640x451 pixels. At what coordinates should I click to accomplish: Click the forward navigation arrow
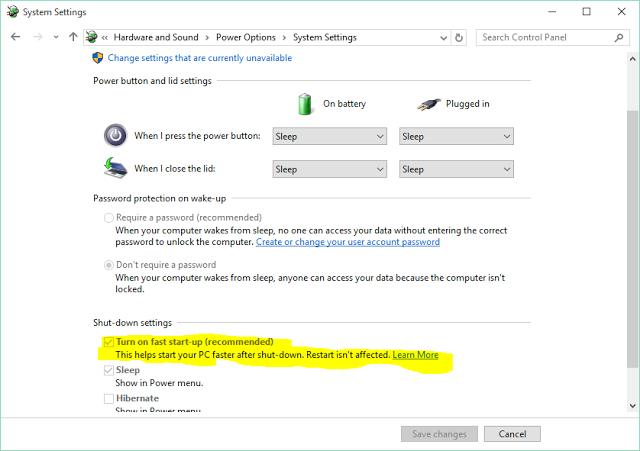click(x=39, y=37)
